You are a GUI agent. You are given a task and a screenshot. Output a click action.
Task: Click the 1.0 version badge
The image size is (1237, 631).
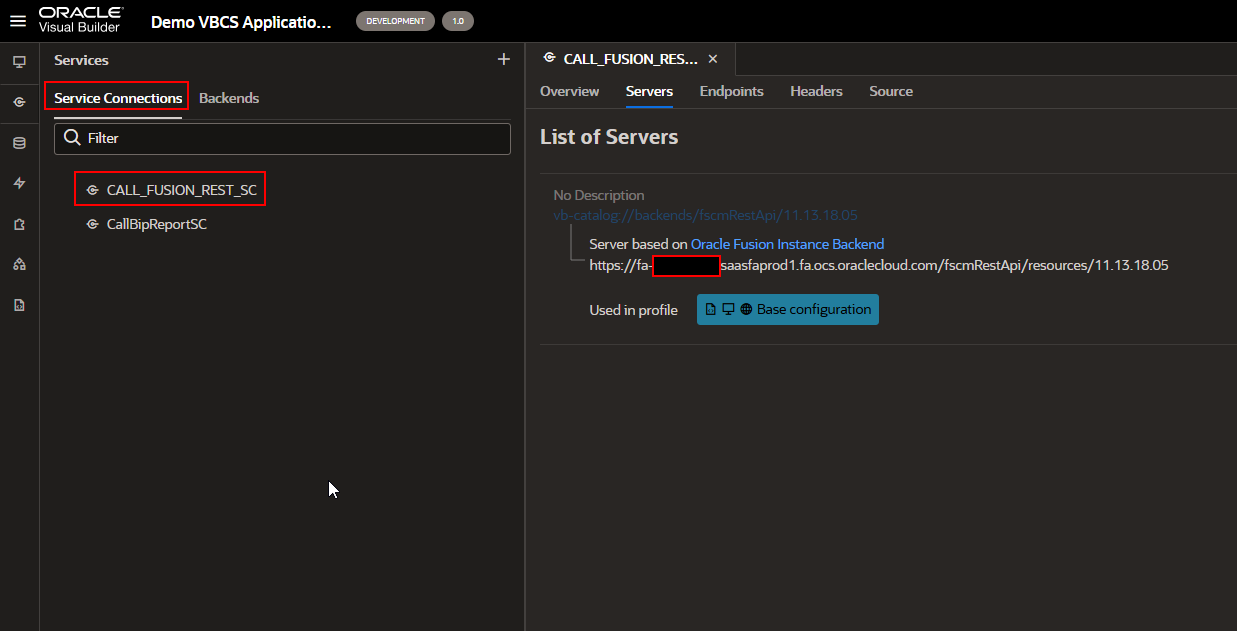458,21
